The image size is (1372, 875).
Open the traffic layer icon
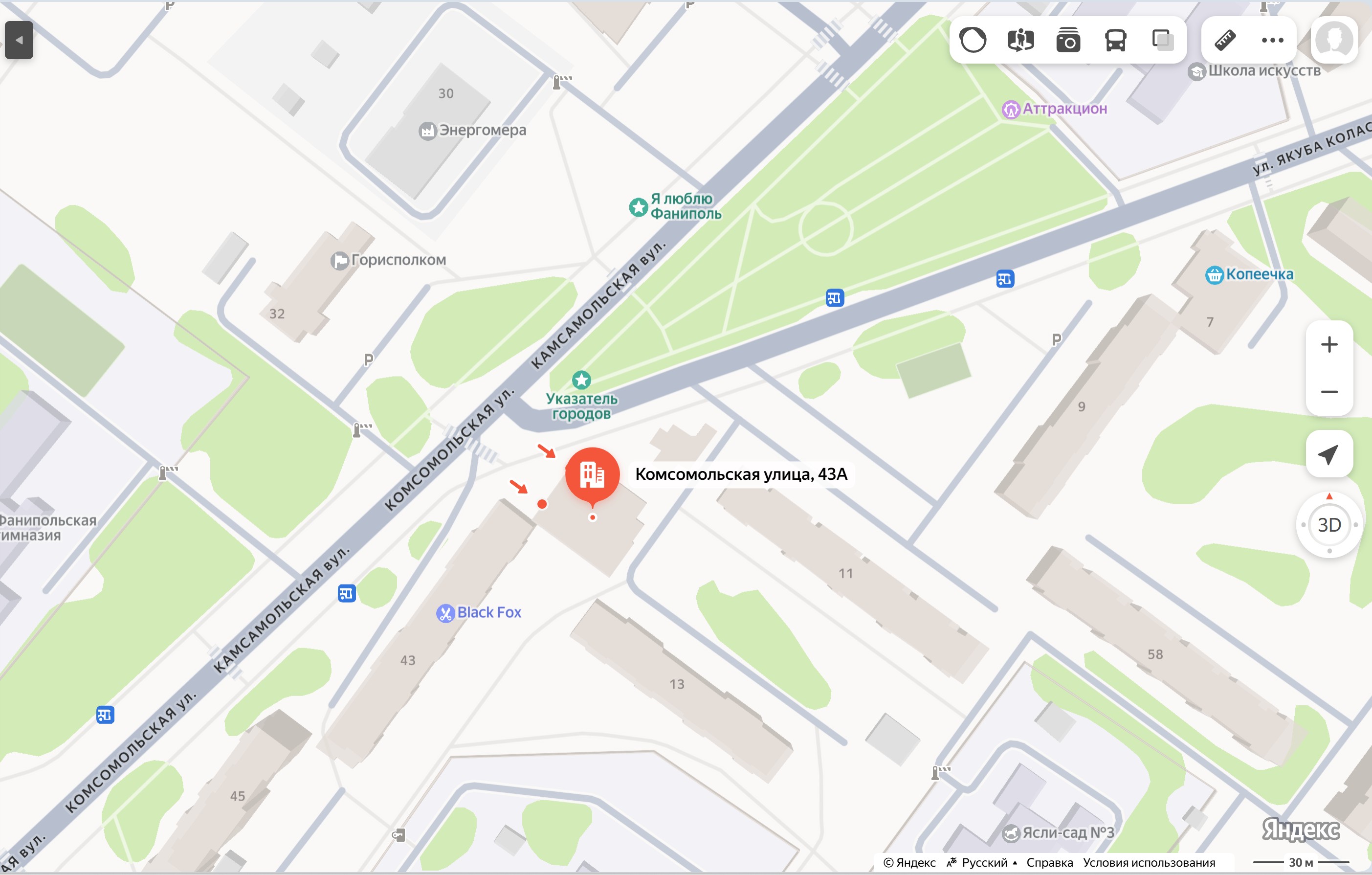tap(973, 40)
